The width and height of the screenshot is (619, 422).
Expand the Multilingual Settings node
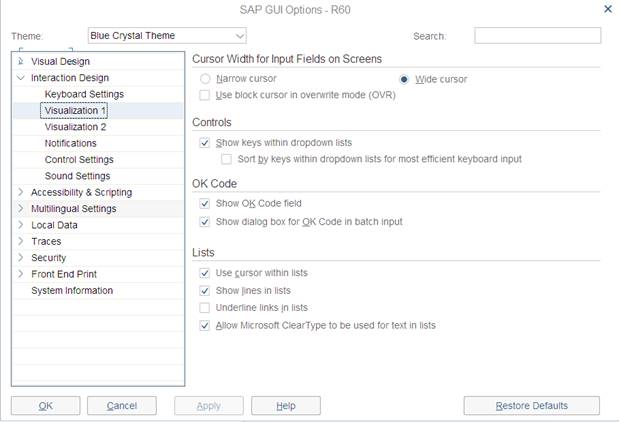click(21, 208)
